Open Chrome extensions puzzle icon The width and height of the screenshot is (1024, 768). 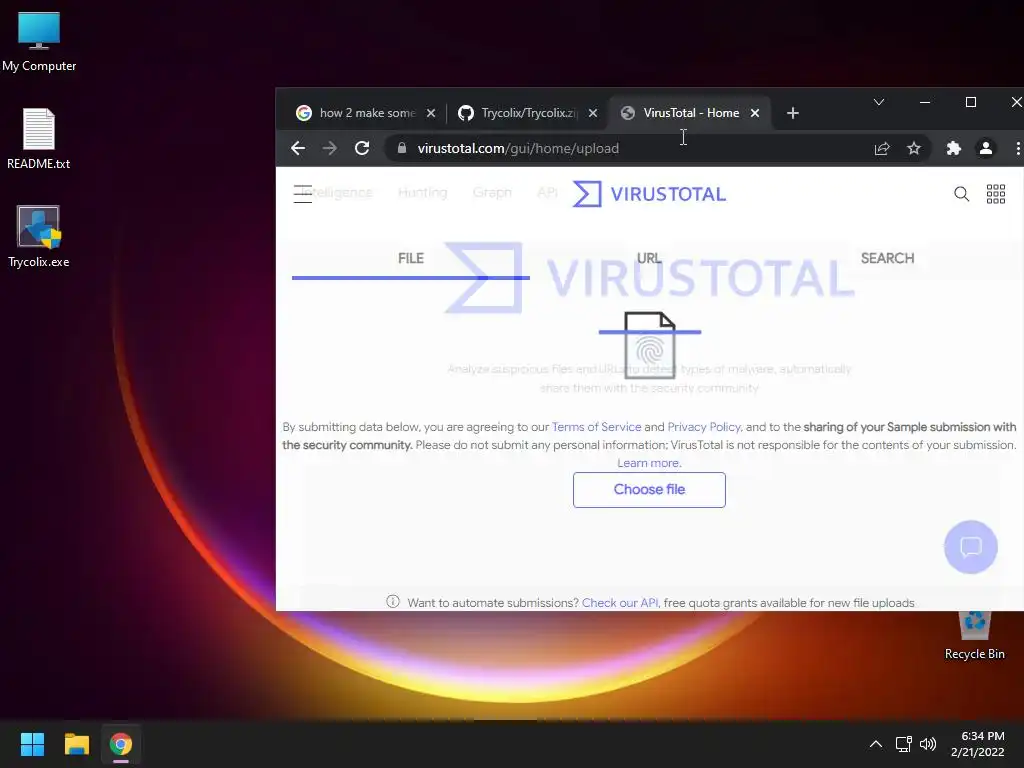pyautogui.click(x=954, y=148)
